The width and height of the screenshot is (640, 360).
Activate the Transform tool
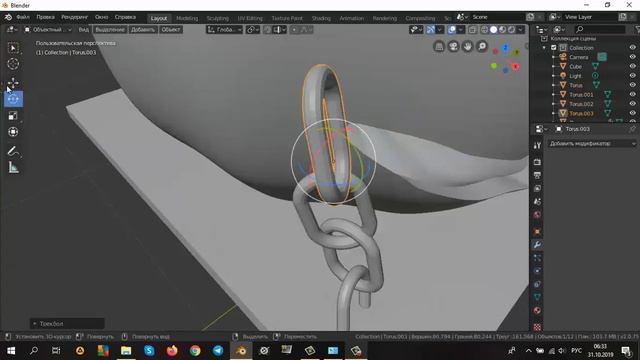click(13, 132)
